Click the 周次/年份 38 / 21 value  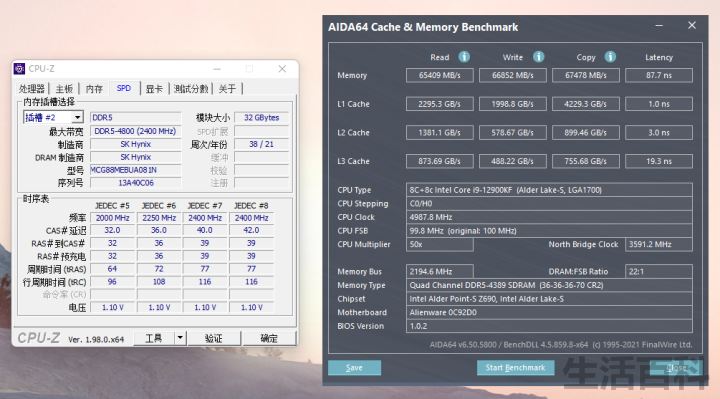pos(261,144)
